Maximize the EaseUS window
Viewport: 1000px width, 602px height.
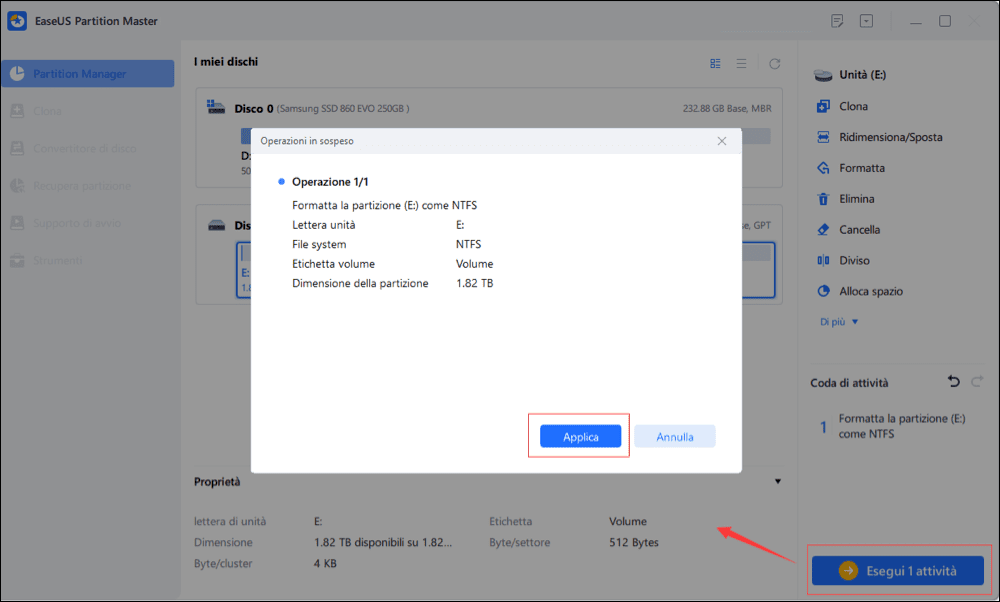[x=945, y=21]
